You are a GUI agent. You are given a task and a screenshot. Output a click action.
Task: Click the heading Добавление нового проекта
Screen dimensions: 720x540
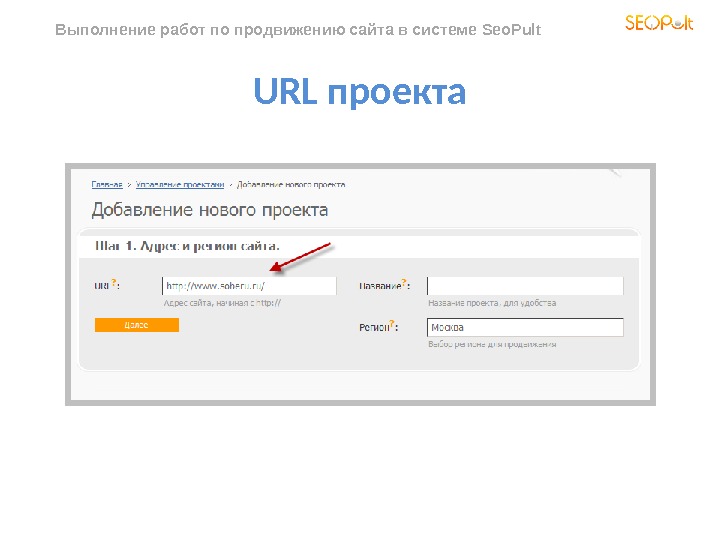[x=210, y=210]
